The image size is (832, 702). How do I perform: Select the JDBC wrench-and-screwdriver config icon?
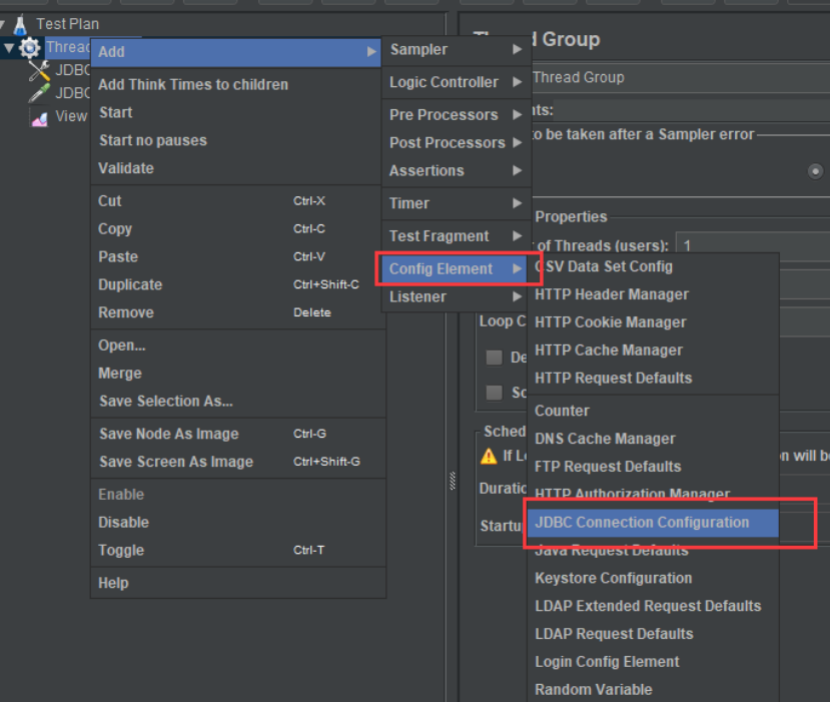pos(40,71)
